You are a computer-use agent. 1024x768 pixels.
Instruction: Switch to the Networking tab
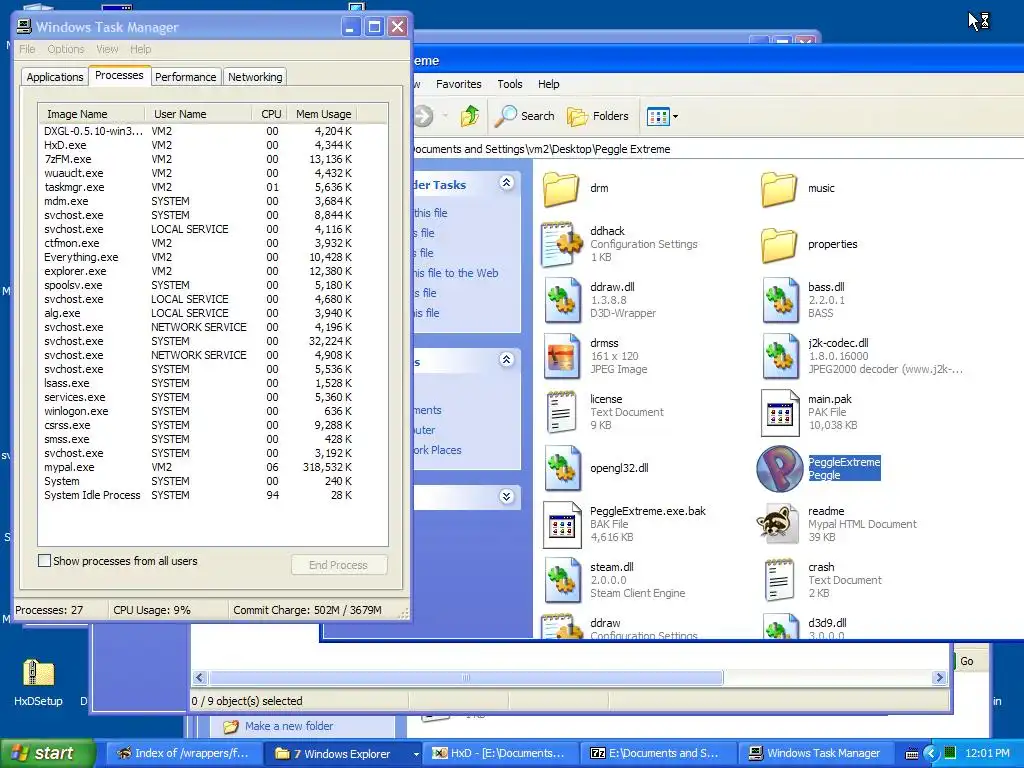click(255, 77)
